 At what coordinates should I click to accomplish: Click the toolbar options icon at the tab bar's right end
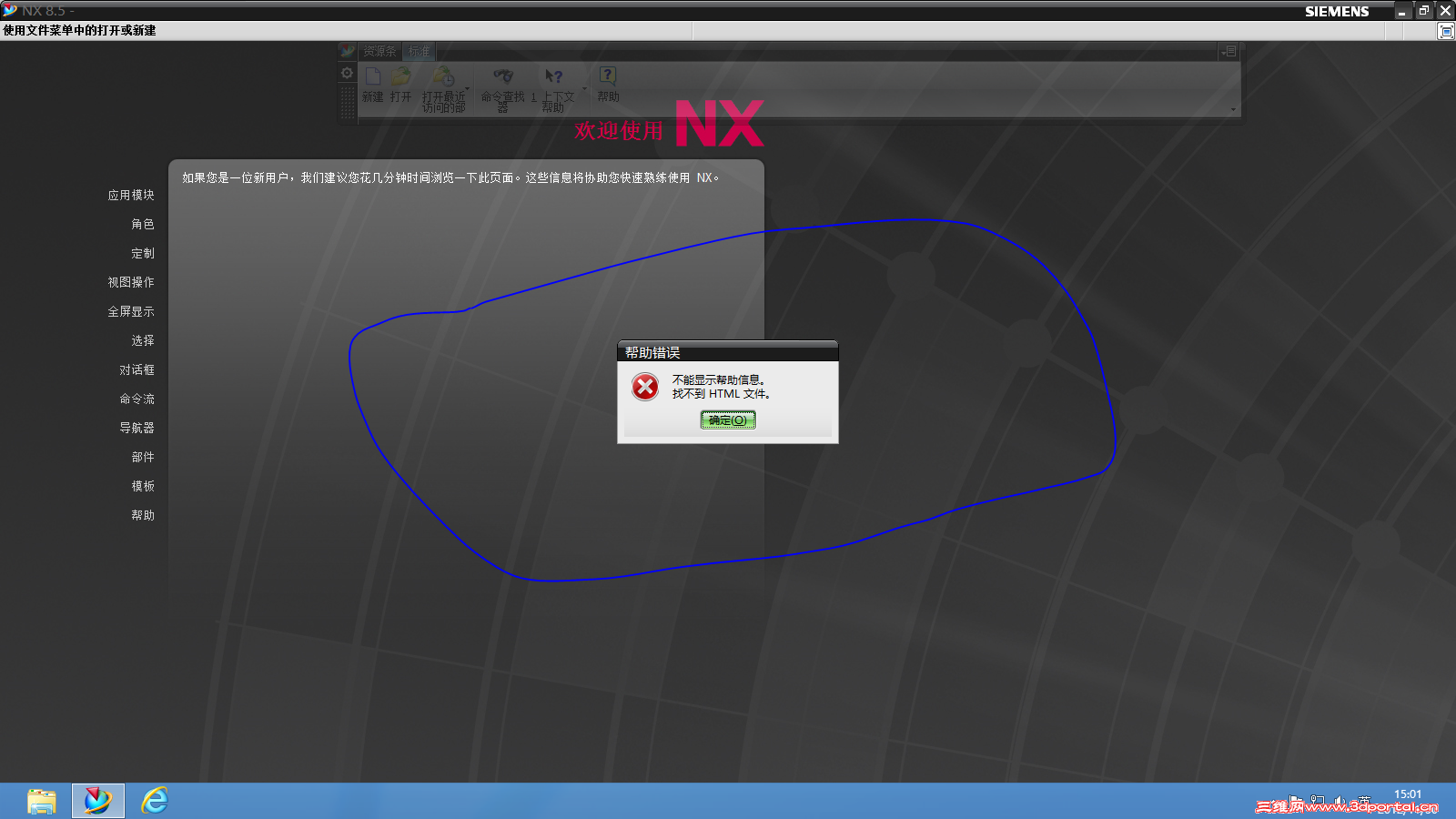[x=1228, y=52]
